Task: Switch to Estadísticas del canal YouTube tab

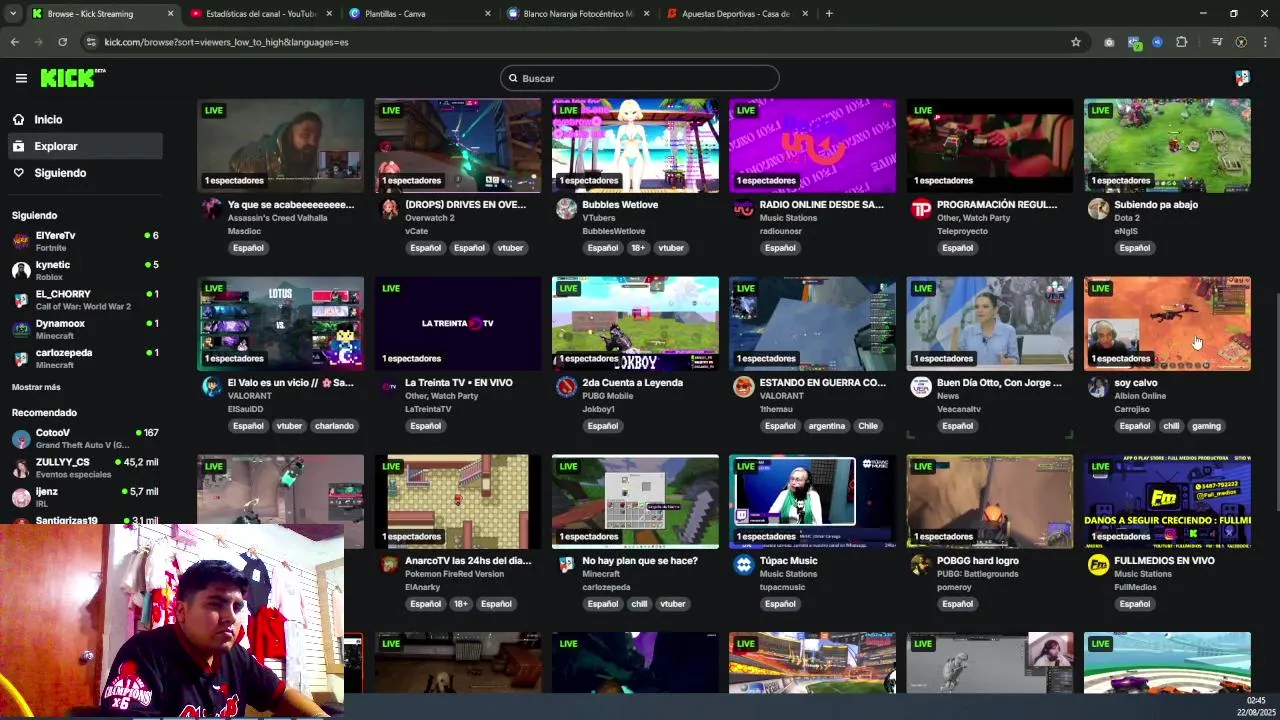Action: [x=261, y=14]
